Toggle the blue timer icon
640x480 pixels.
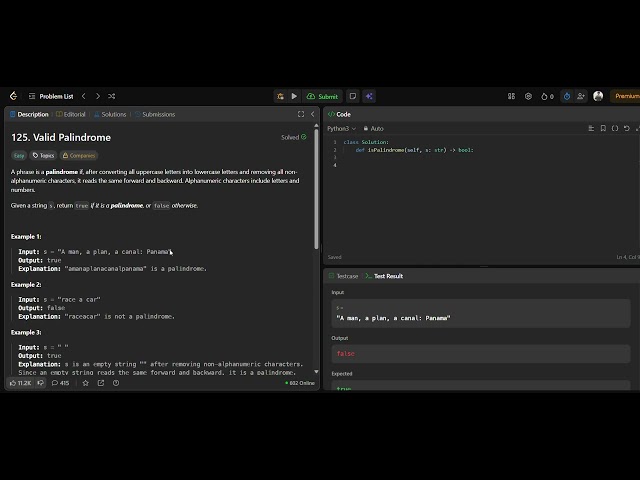[567, 96]
